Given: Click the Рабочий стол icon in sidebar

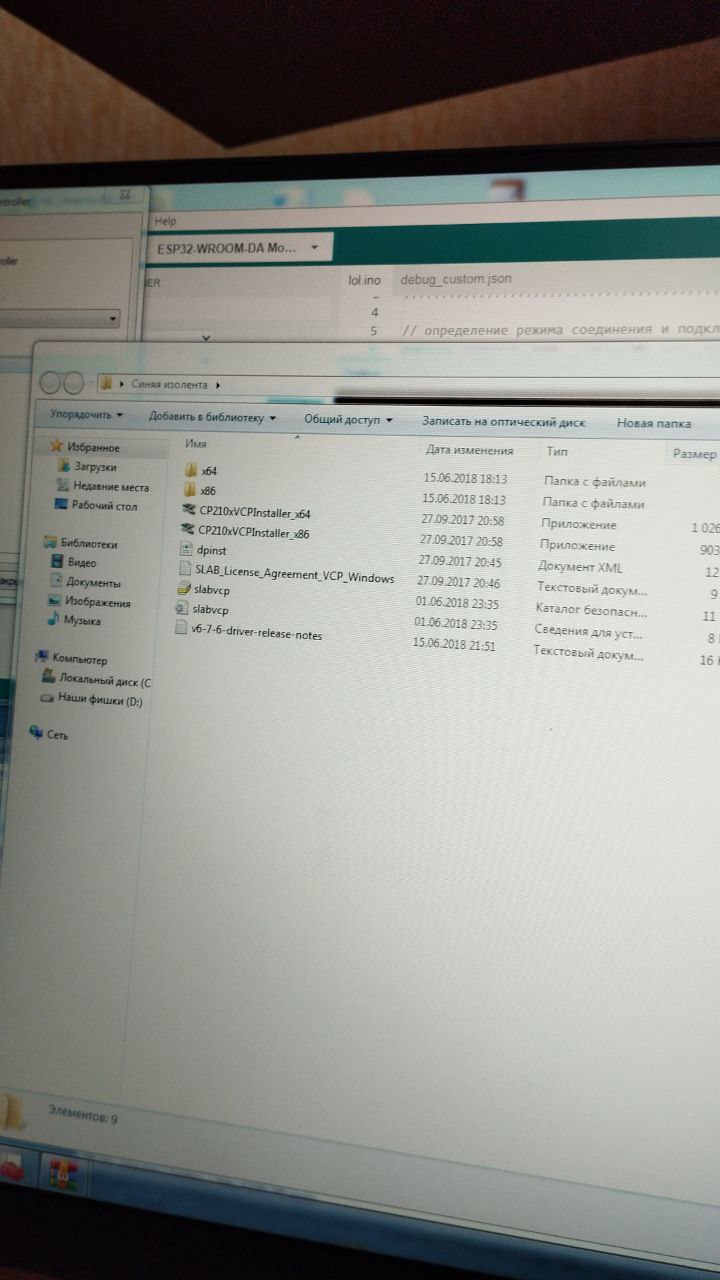Looking at the screenshot, I should 61,505.
